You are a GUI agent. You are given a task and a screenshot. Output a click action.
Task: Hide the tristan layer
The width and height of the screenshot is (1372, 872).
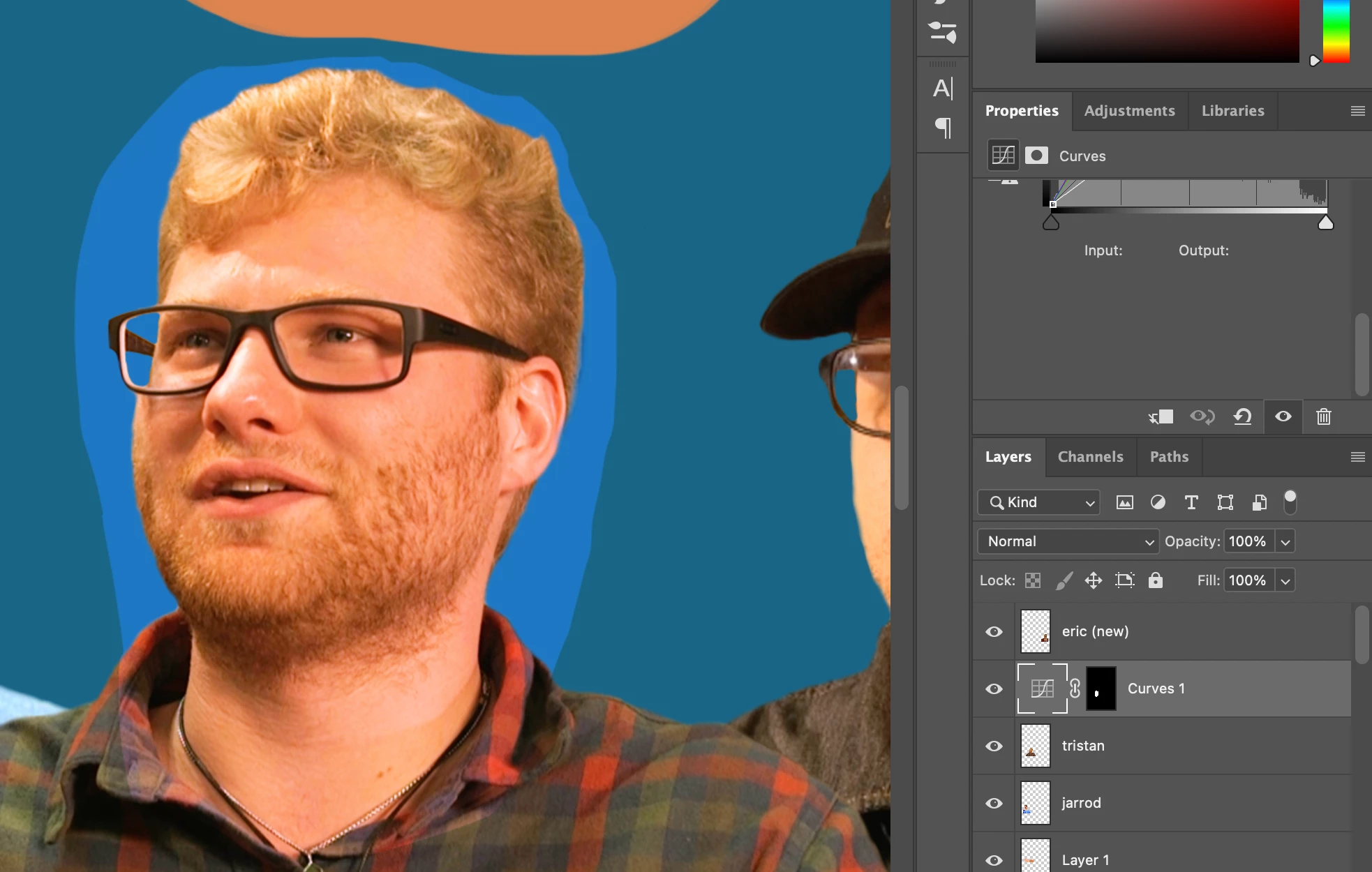tap(994, 746)
